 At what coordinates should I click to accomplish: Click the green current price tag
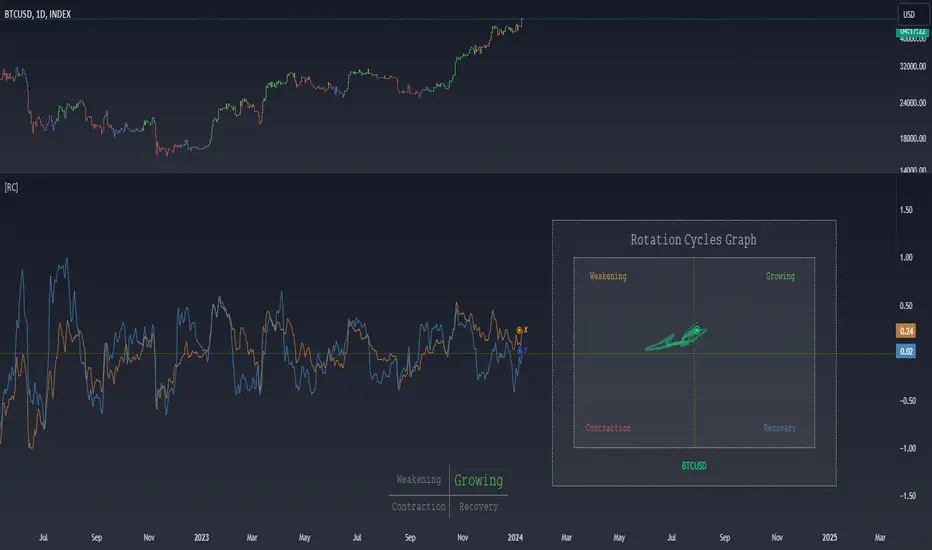[909, 31]
